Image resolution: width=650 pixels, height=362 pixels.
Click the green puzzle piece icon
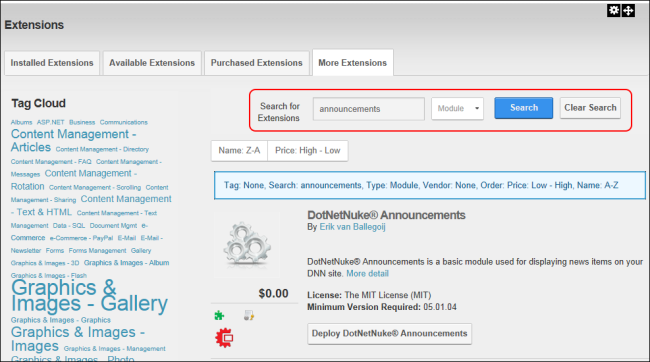pyautogui.click(x=219, y=316)
